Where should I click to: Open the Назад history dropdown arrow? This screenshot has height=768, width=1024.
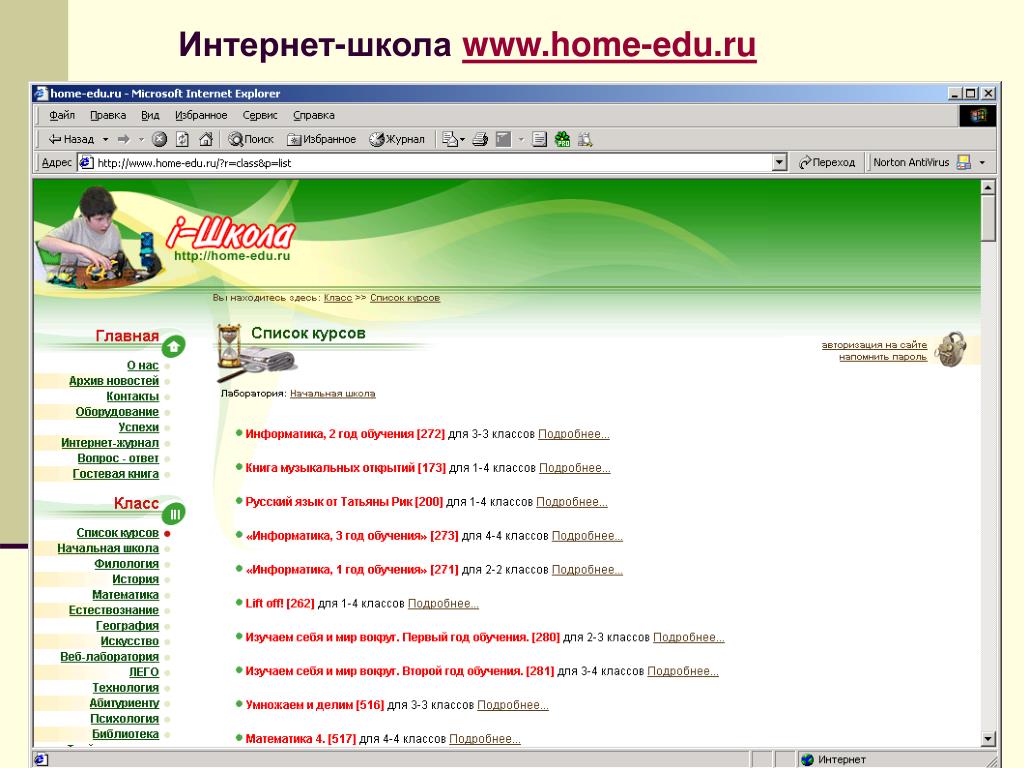click(105, 139)
